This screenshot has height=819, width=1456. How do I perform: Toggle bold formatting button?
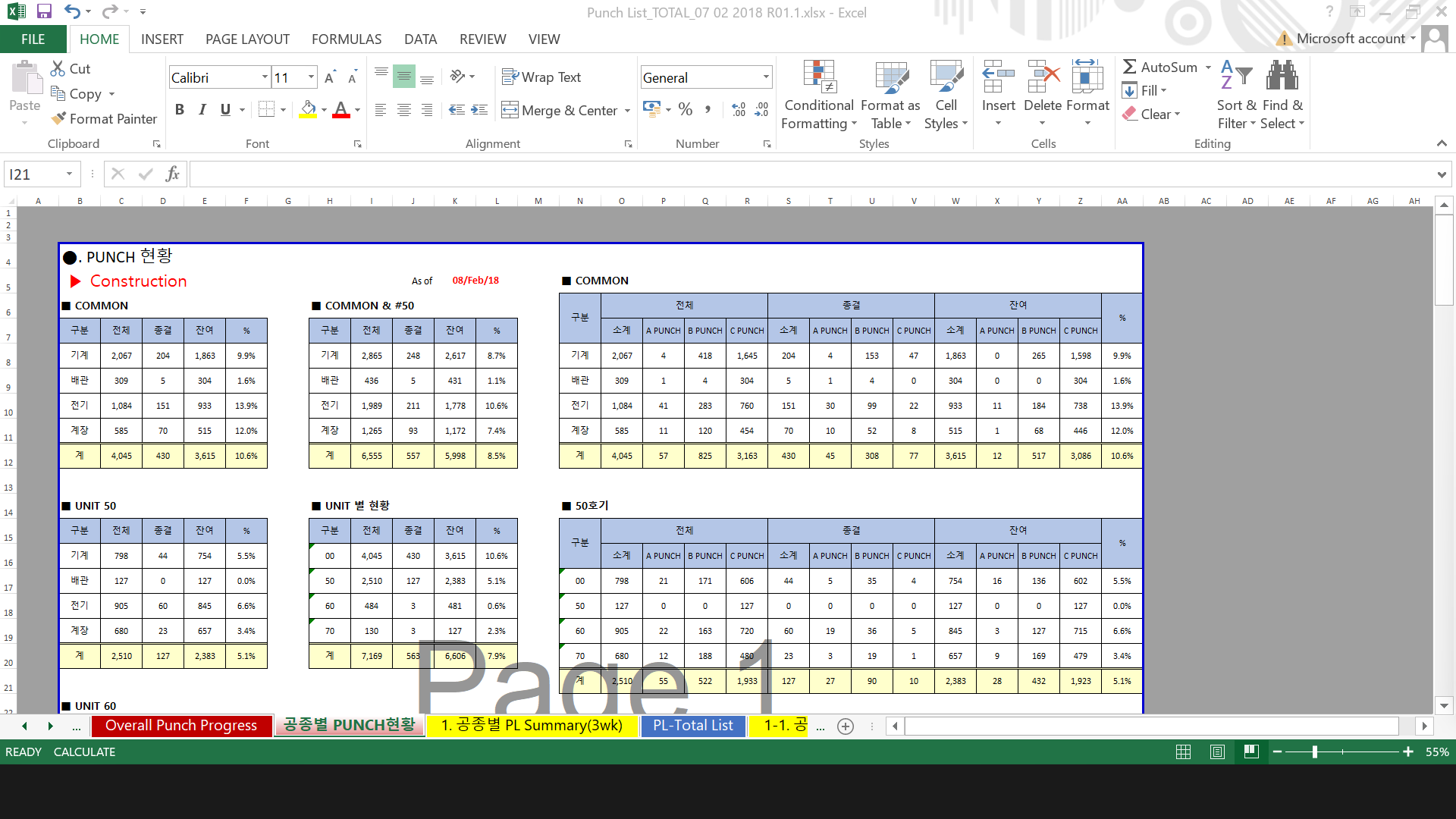tap(180, 110)
